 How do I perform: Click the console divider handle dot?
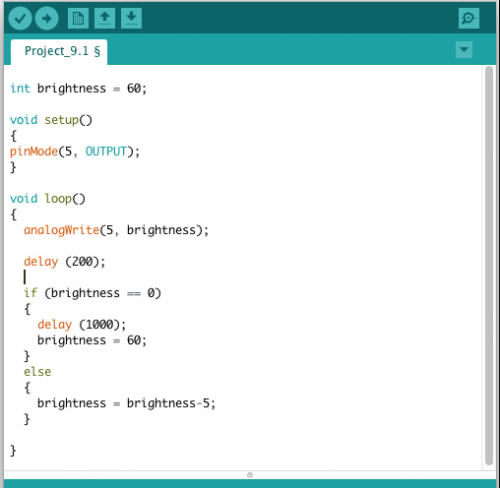[250, 475]
